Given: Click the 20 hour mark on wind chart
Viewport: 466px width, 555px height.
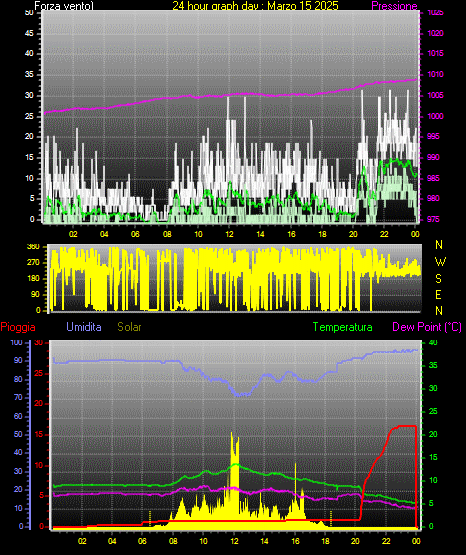Looking at the screenshot, I should click(x=353, y=234).
